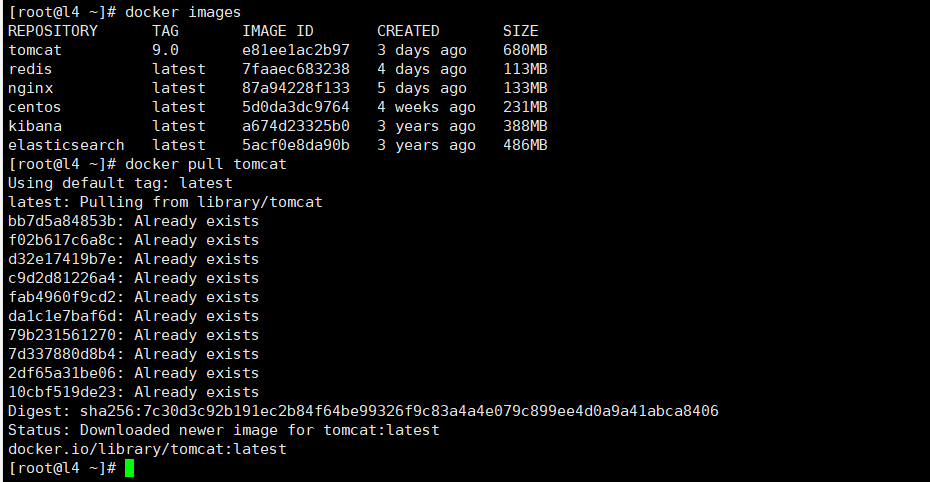Click the 113MB size value
Image resolution: width=930 pixels, height=482 pixels.
(x=525, y=69)
